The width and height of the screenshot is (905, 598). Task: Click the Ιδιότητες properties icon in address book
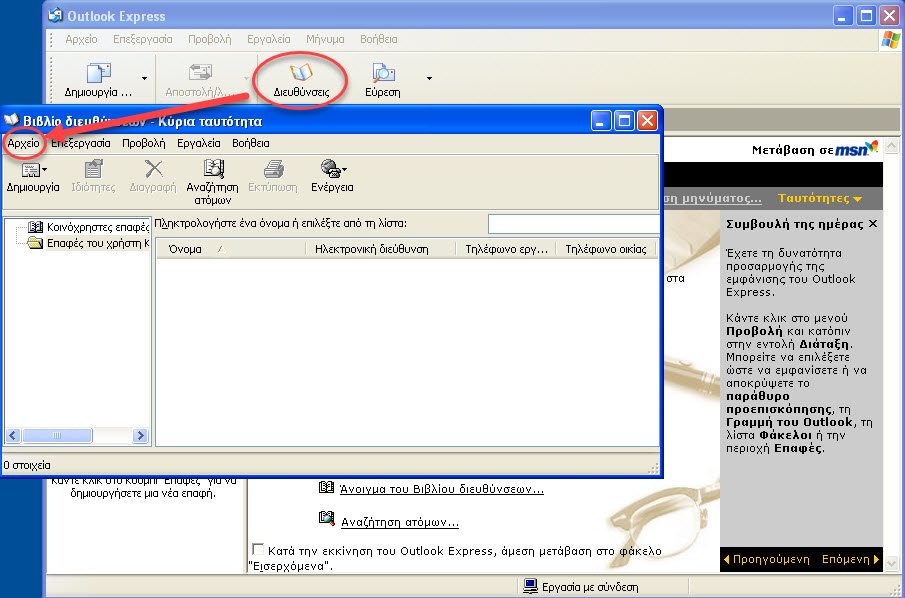[93, 169]
